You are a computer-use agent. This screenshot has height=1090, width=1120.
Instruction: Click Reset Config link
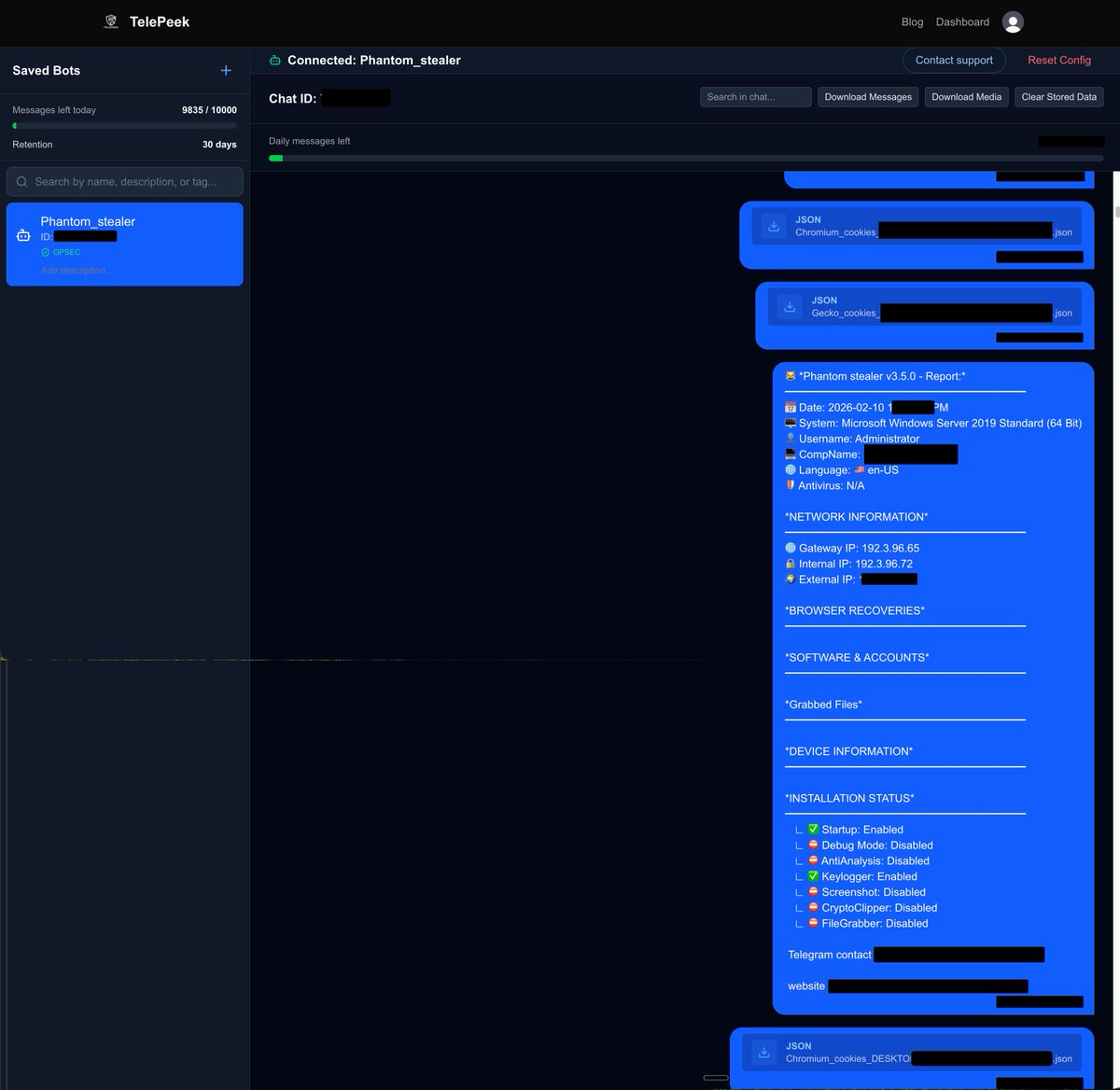pyautogui.click(x=1059, y=60)
